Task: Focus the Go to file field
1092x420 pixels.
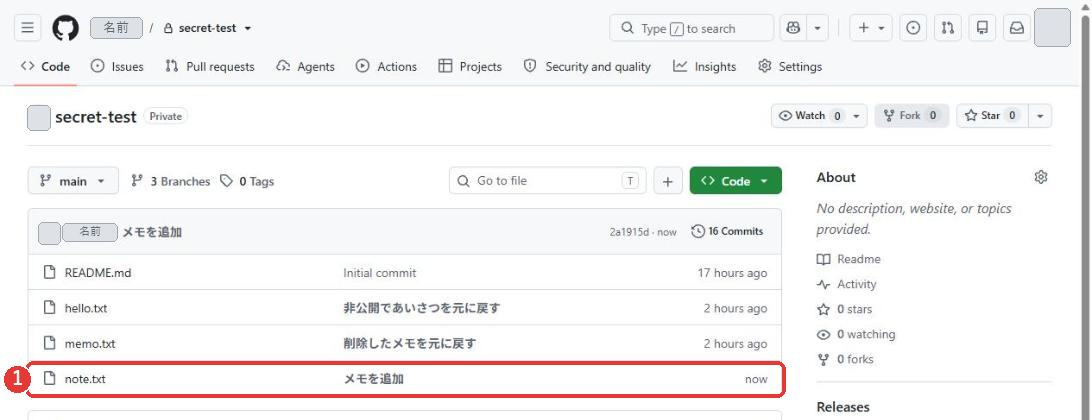Action: click(x=547, y=181)
